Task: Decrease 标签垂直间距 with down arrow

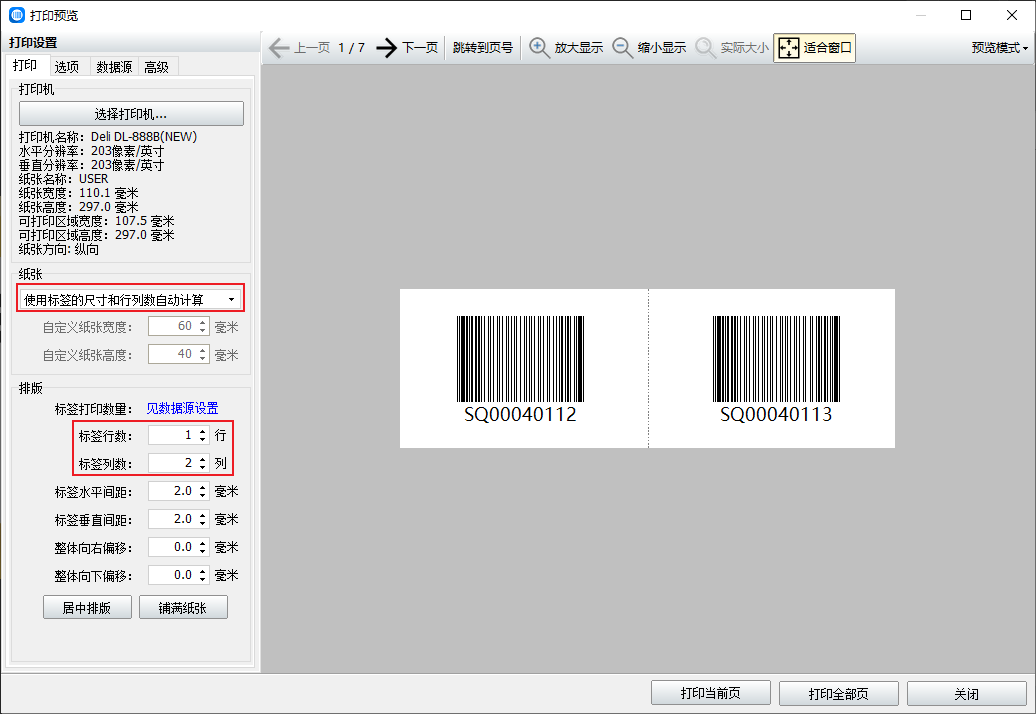Action: click(203, 523)
